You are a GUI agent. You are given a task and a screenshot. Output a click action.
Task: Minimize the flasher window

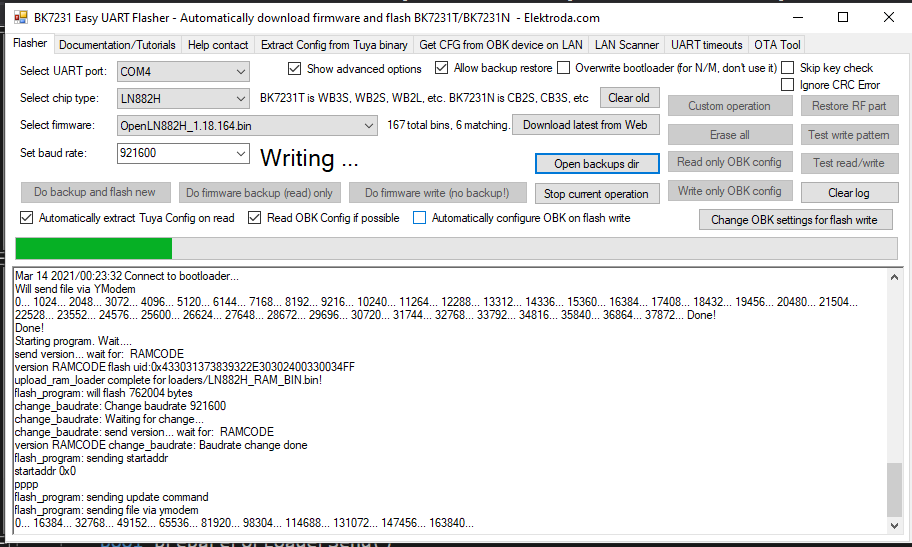click(x=797, y=17)
